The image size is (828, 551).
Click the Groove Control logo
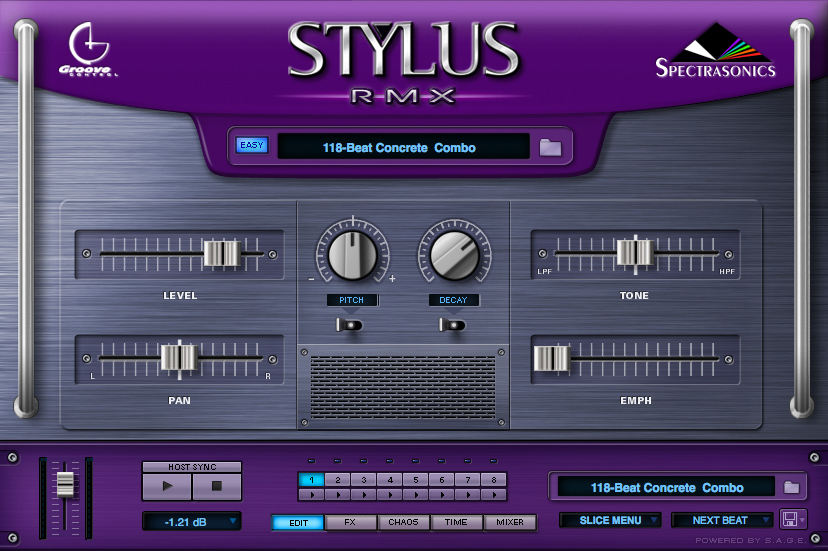point(88,50)
